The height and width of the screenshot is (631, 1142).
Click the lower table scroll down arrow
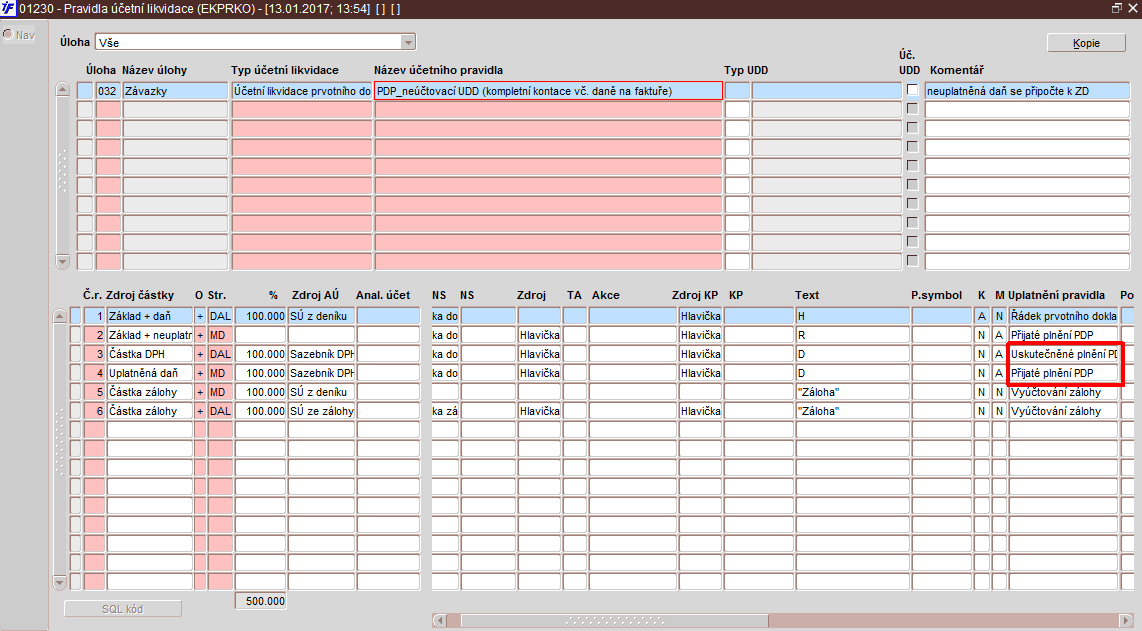(x=60, y=582)
